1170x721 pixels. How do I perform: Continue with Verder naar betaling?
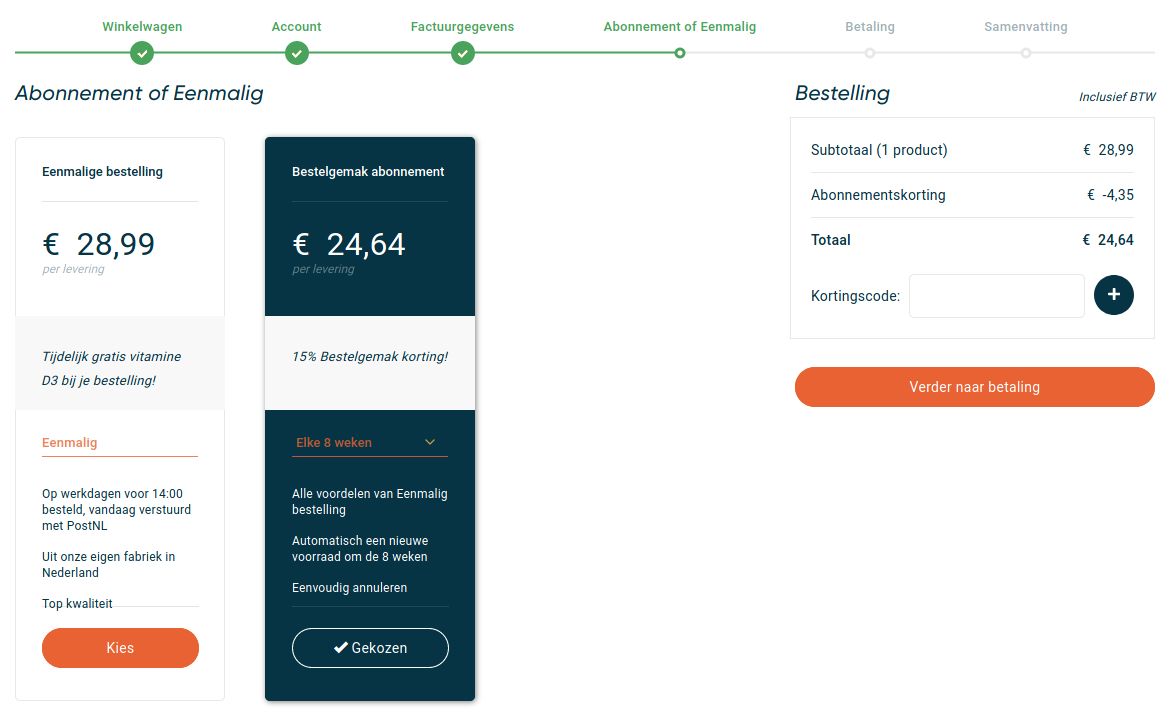click(975, 387)
